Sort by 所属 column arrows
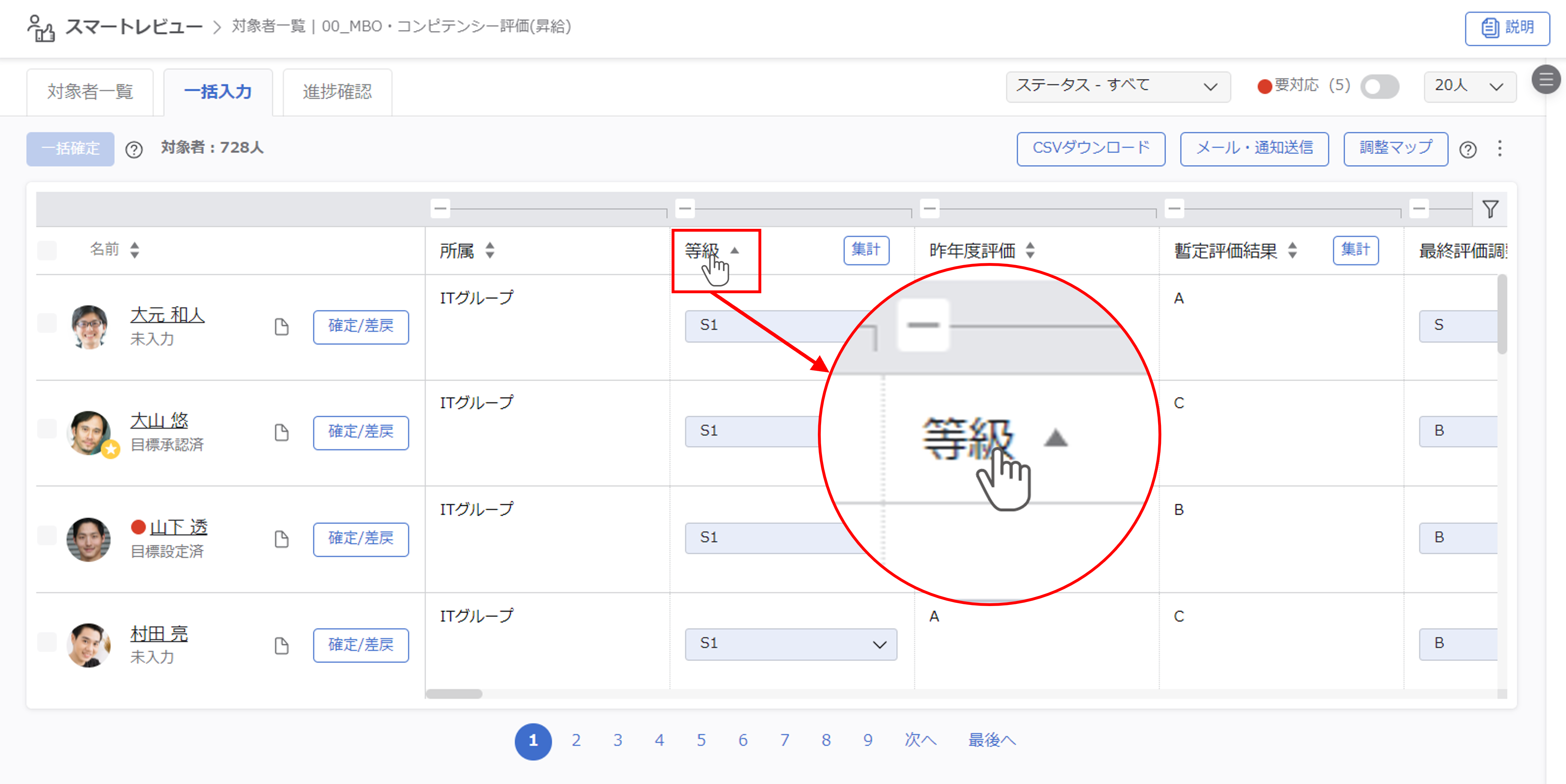This screenshot has height=784, width=1566. pos(490,251)
